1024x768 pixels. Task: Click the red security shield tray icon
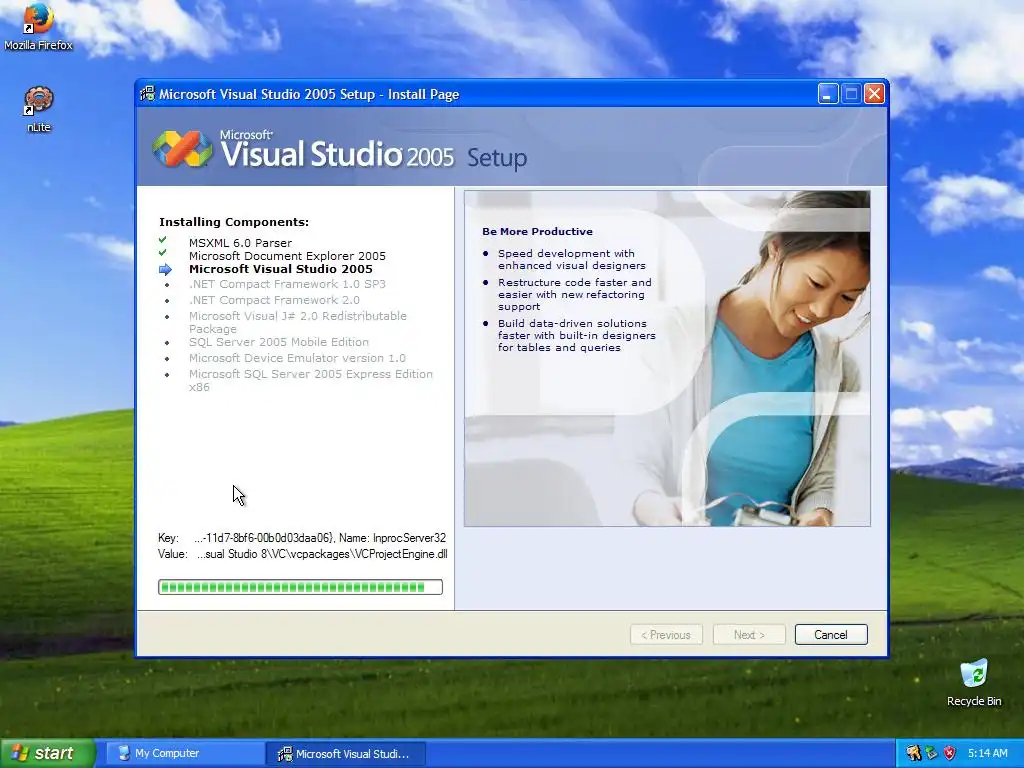(950, 753)
